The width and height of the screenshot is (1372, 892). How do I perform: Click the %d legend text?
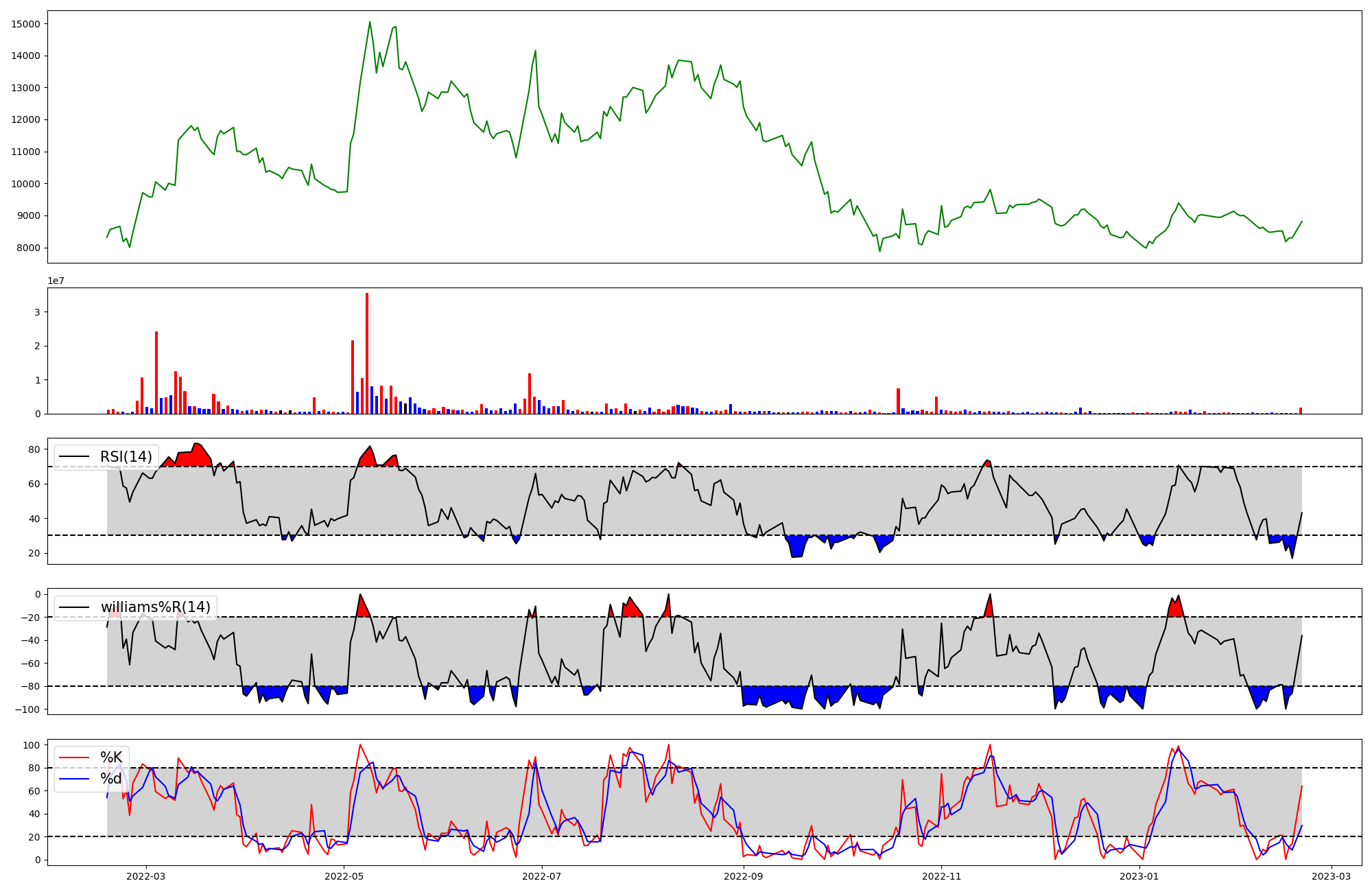(x=111, y=779)
